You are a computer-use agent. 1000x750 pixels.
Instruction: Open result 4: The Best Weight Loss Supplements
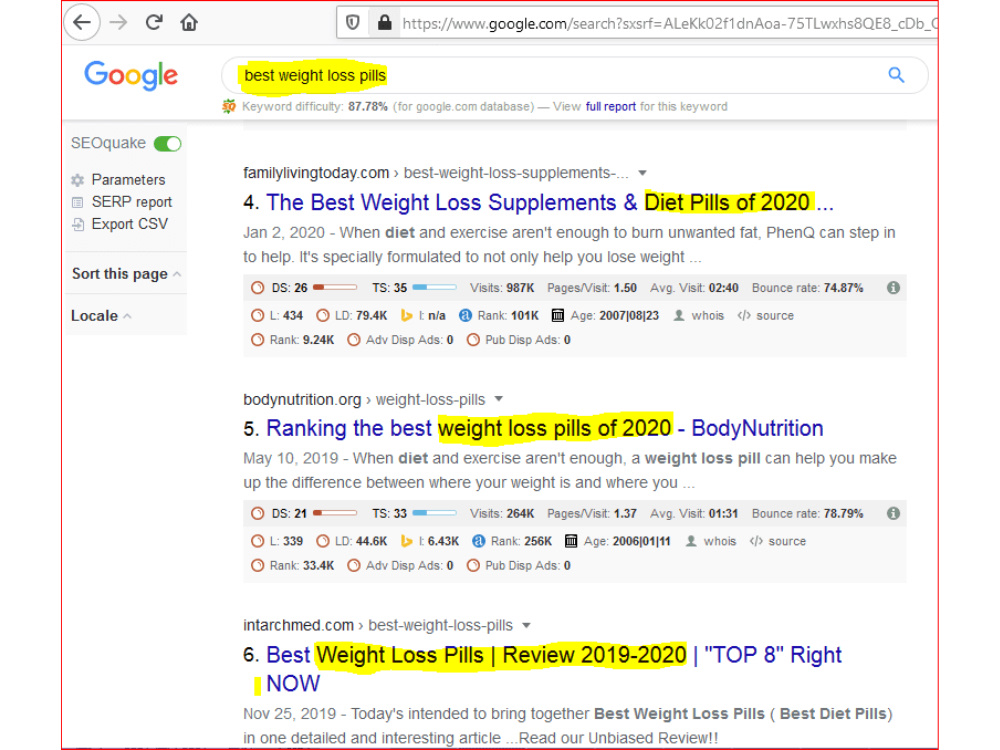[550, 202]
